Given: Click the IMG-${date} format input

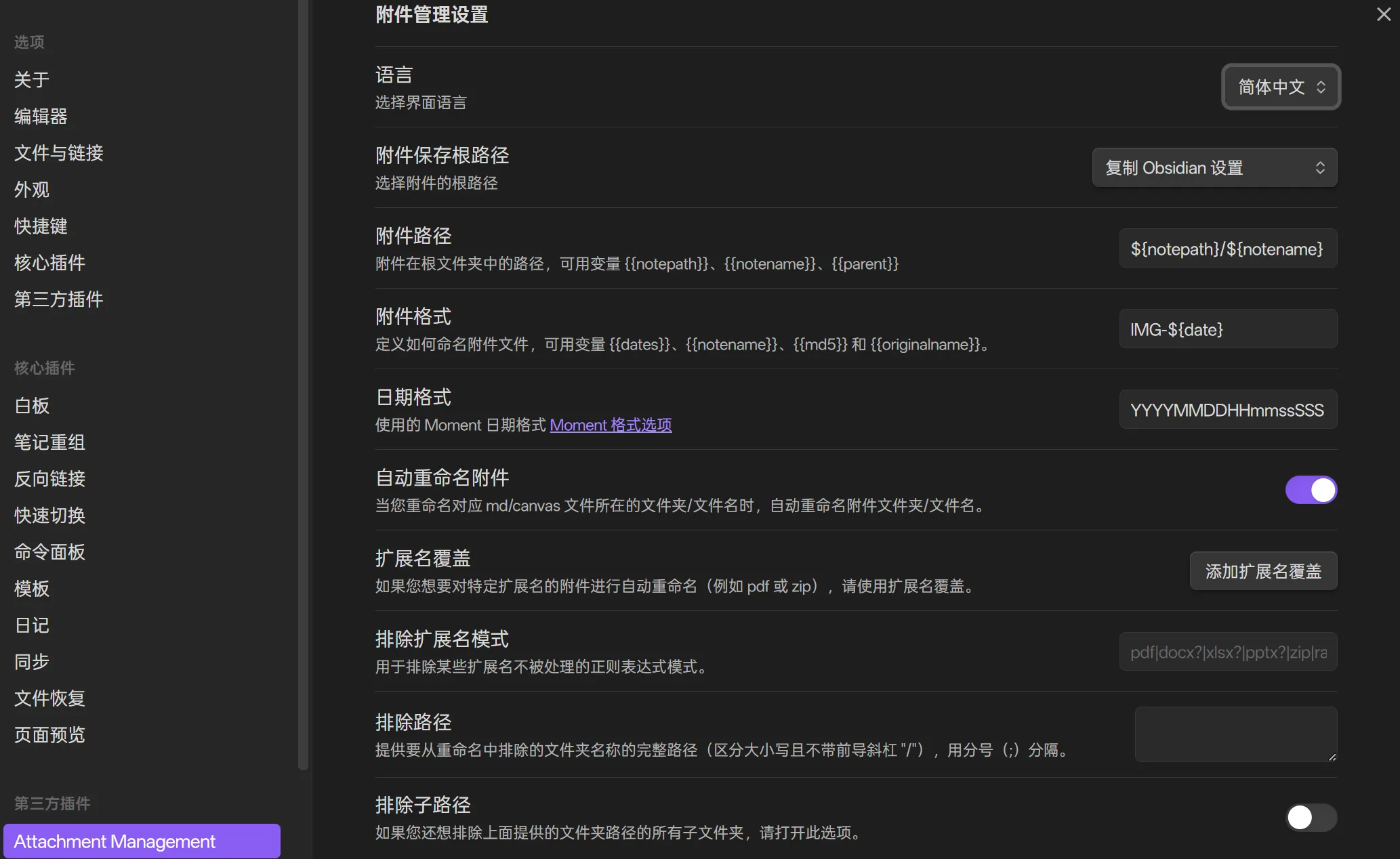Looking at the screenshot, I should (x=1227, y=329).
